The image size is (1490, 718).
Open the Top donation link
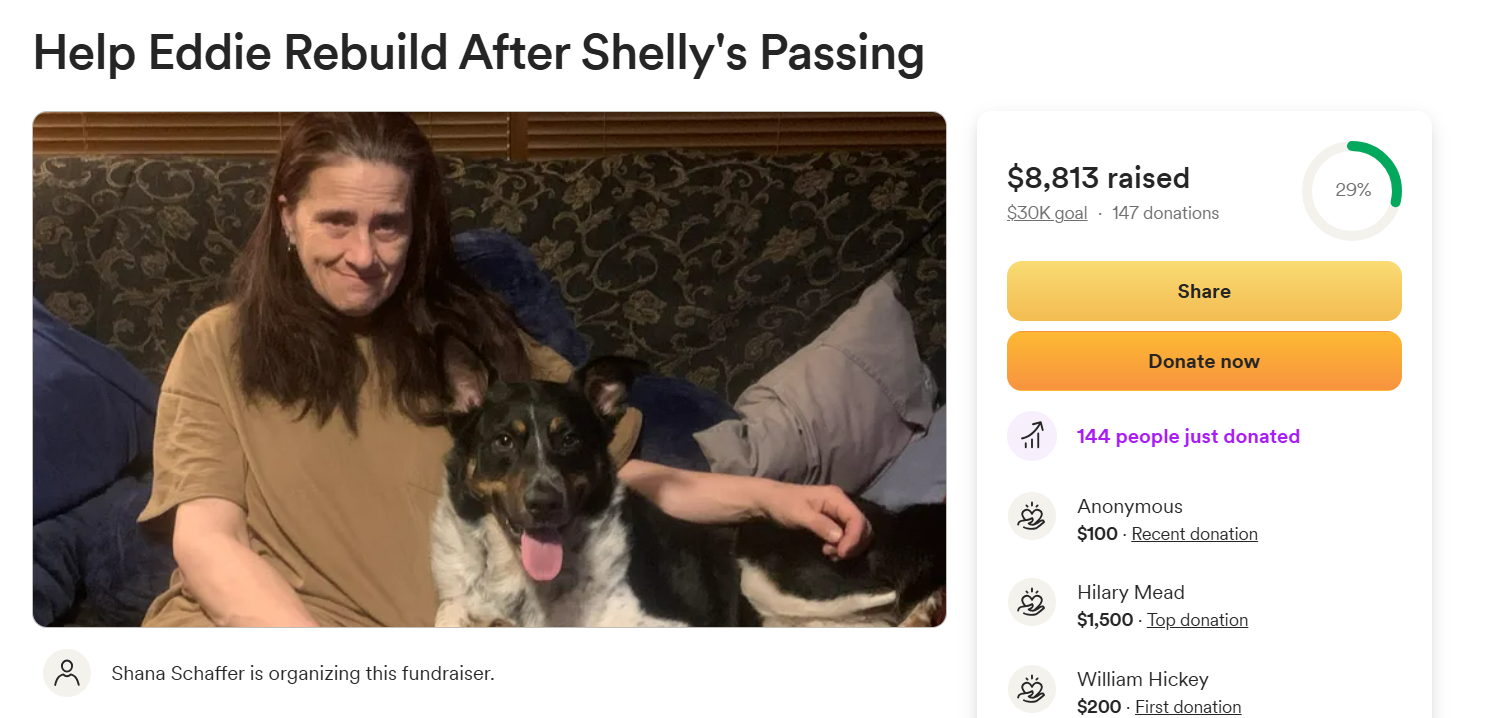[1197, 620]
